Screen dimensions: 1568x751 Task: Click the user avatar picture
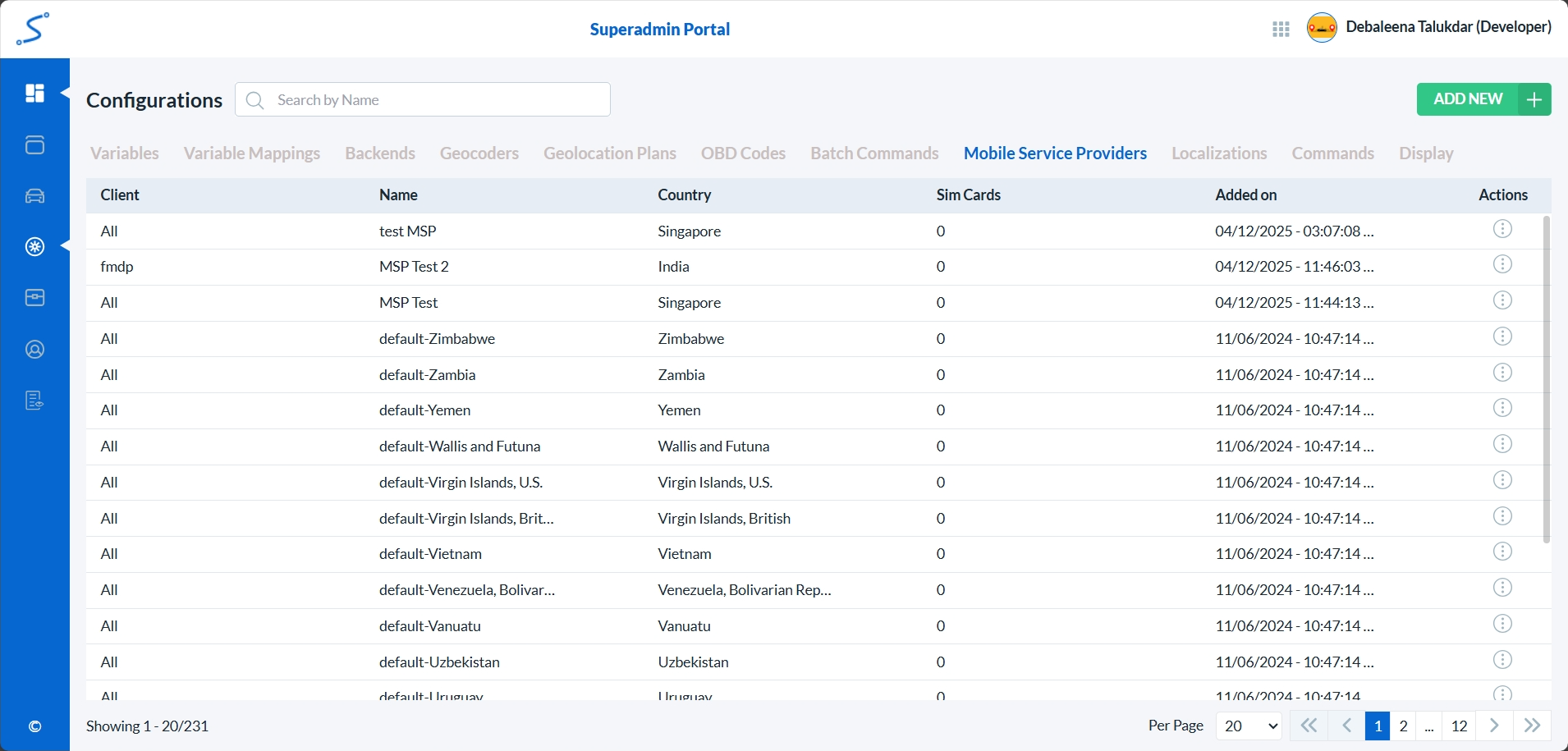point(1322,28)
